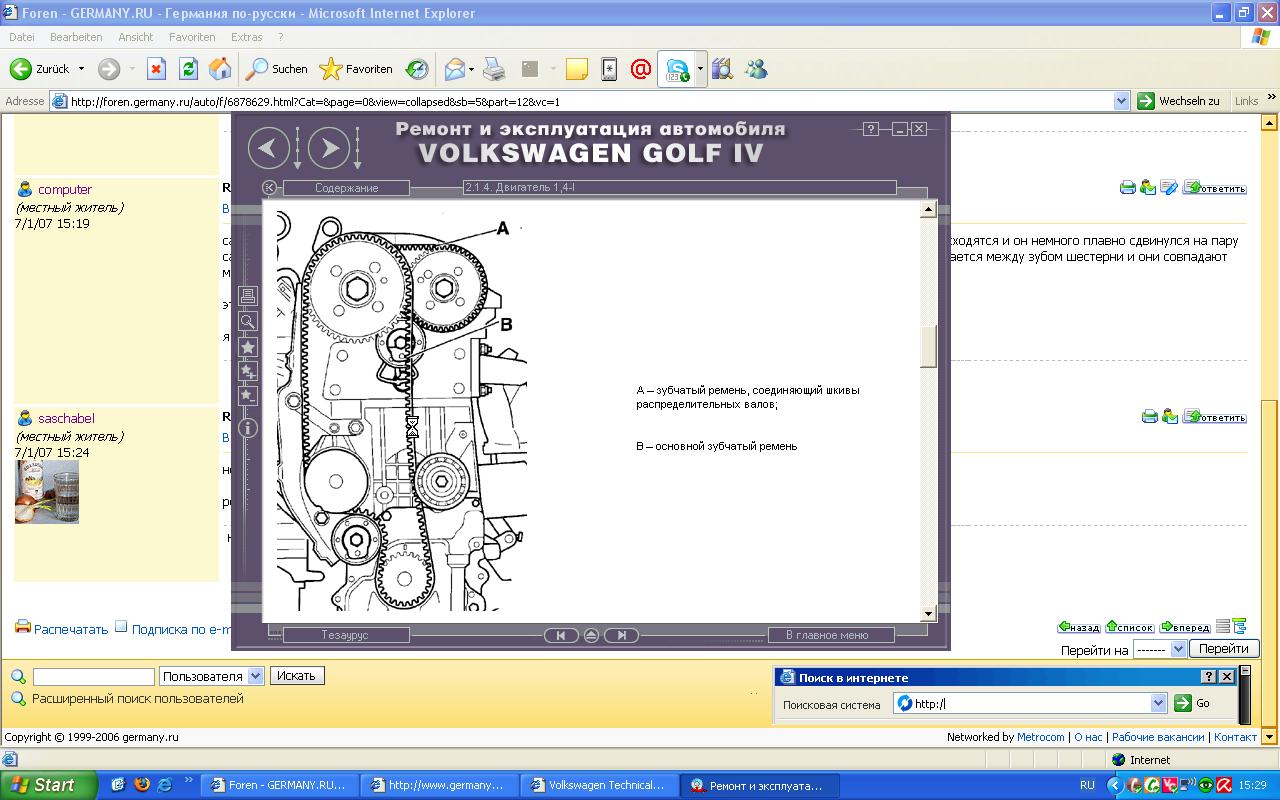Image resolution: width=1280 pixels, height=800 pixels.
Task: Click Расширенный поиск пользователей link
Action: pyautogui.click(x=137, y=699)
